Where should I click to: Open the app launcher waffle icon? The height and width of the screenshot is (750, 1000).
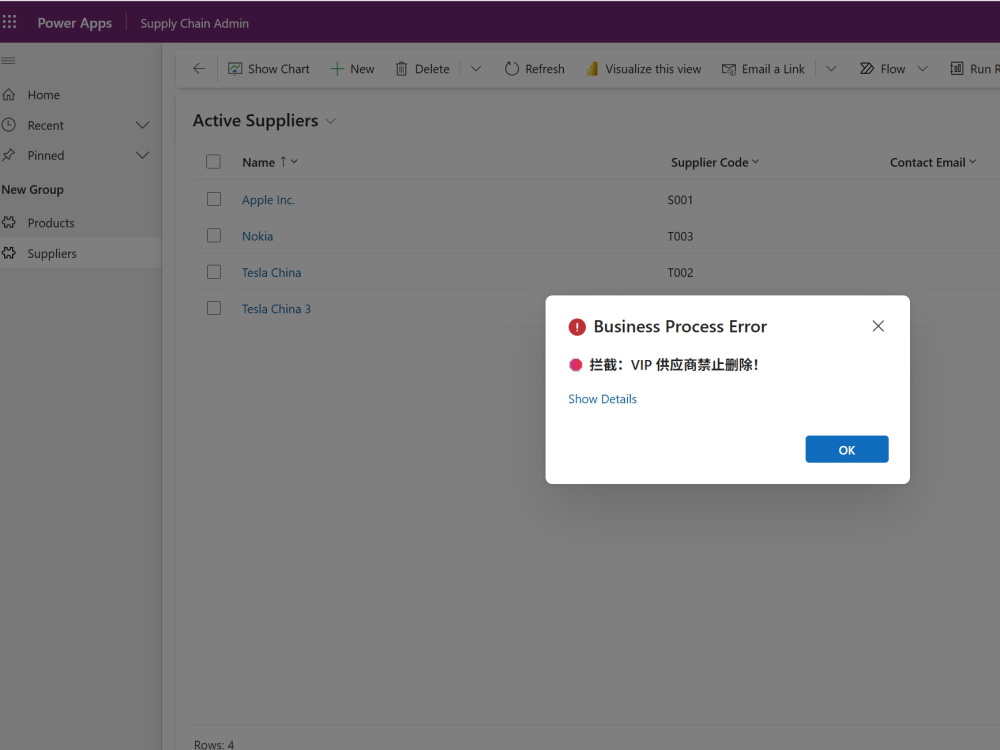(9, 22)
